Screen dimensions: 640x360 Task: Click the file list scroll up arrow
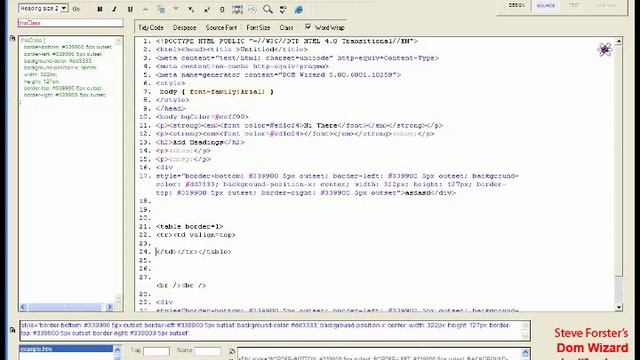(117, 349)
